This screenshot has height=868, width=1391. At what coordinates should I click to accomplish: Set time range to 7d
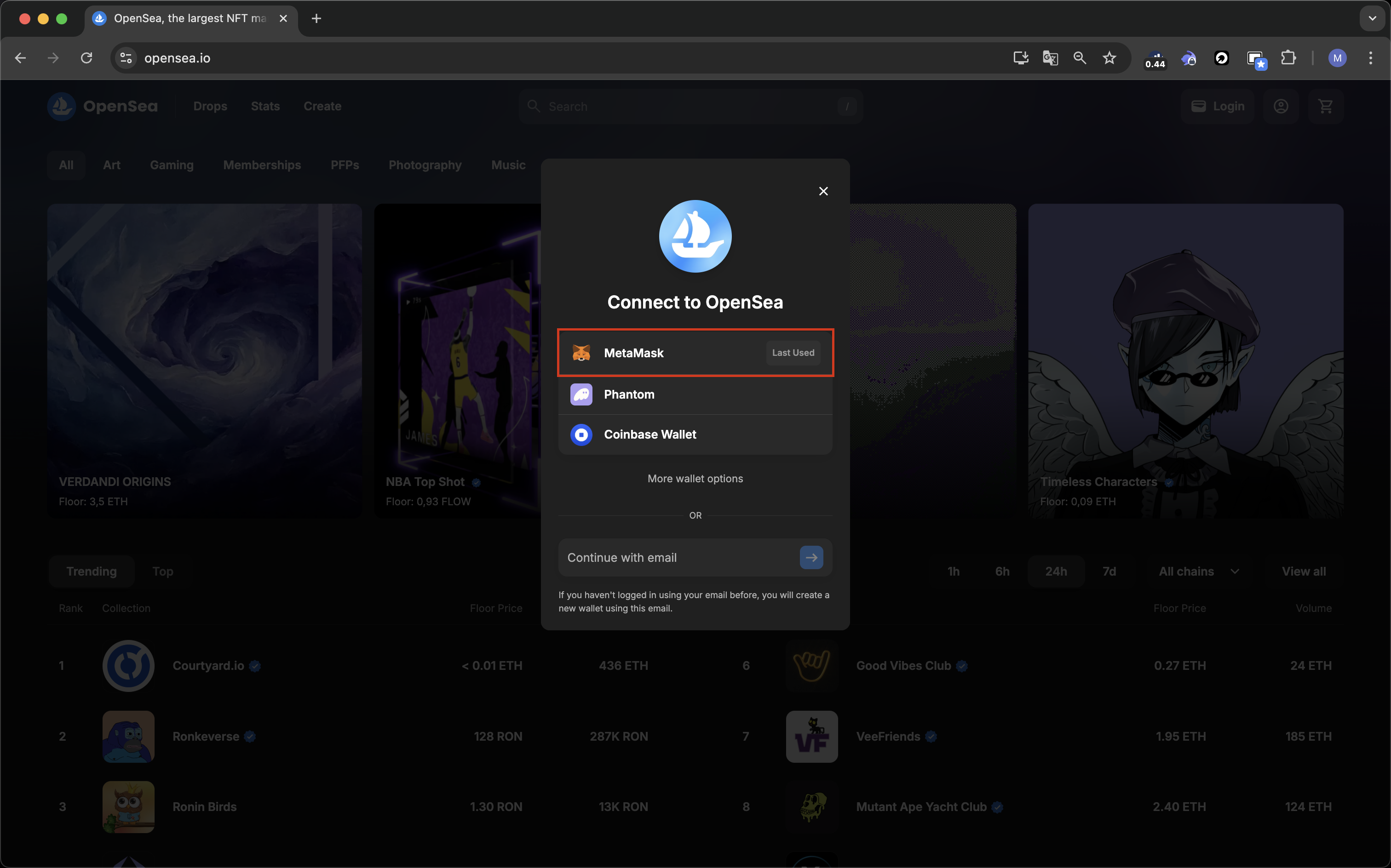pos(1109,571)
